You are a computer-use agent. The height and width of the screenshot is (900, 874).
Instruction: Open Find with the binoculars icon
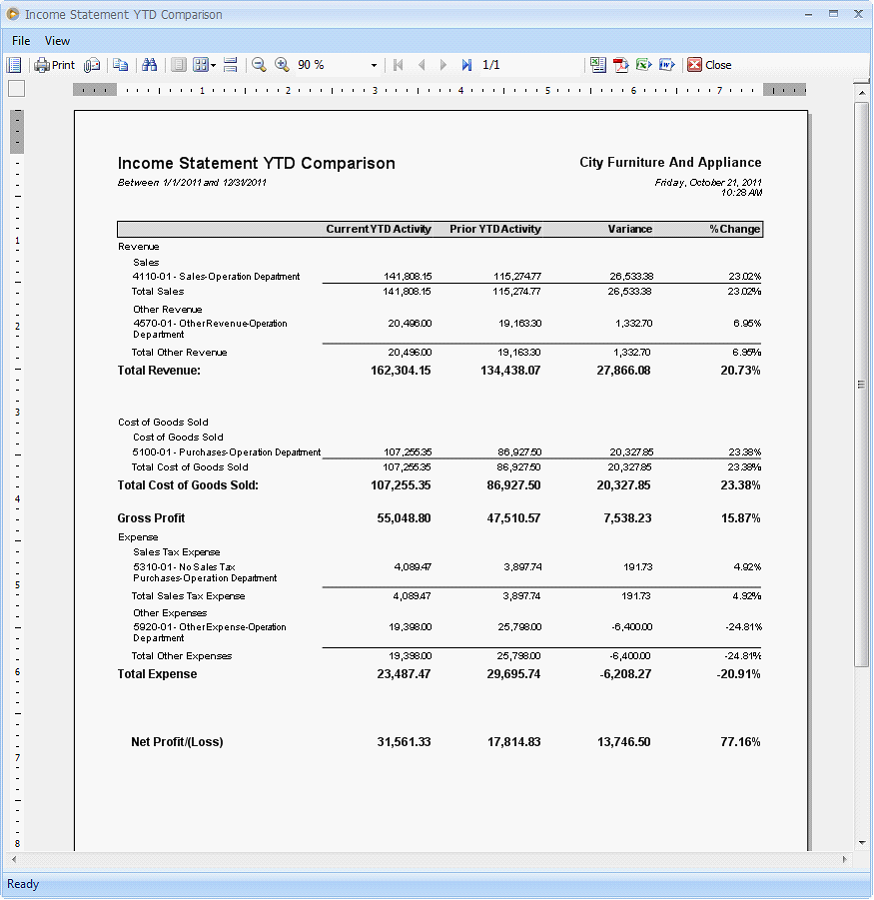coord(149,65)
